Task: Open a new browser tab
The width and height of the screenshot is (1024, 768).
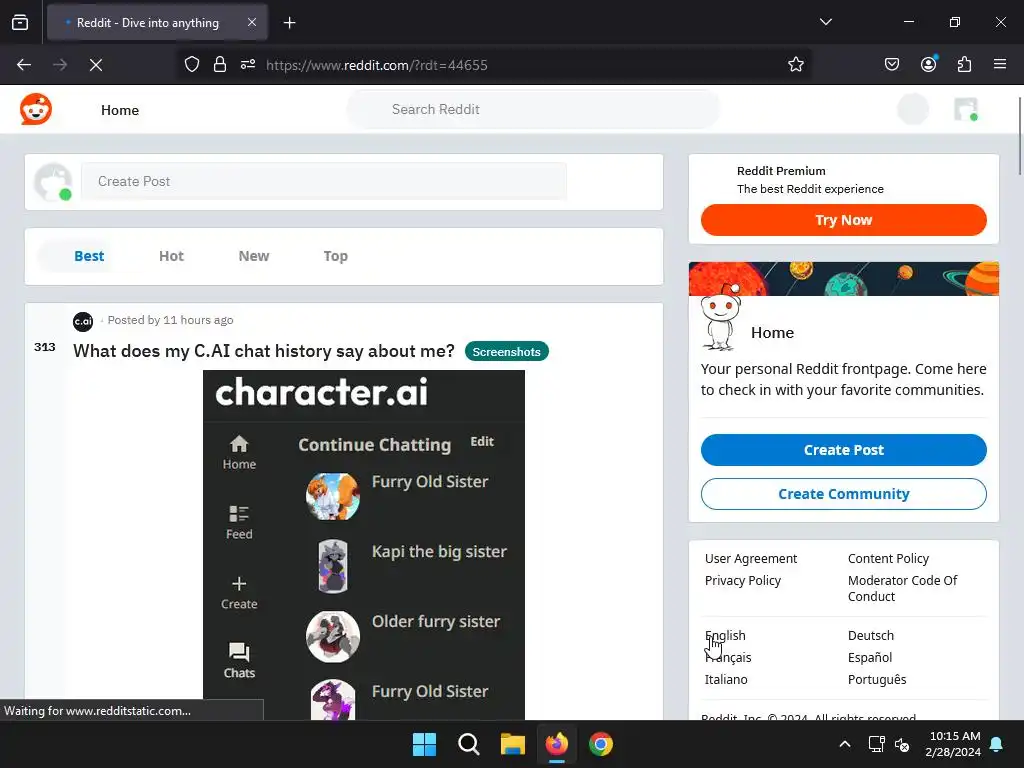Action: (289, 23)
